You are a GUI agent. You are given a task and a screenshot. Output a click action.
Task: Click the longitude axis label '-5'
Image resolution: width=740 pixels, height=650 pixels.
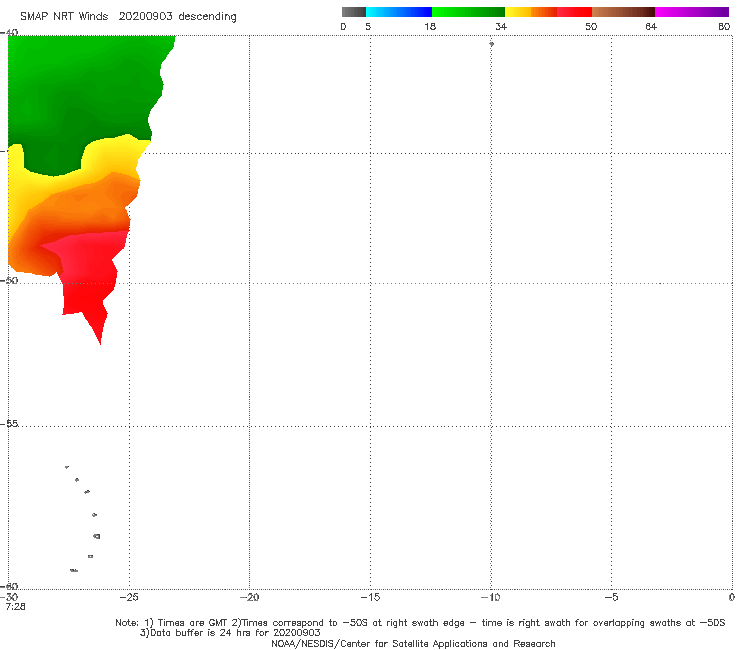point(611,597)
